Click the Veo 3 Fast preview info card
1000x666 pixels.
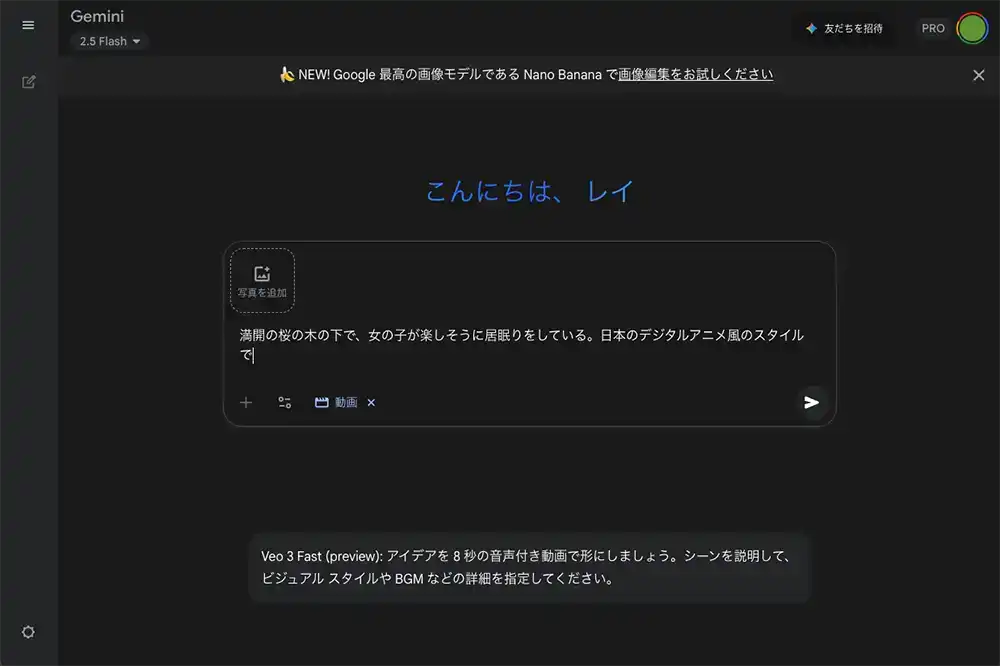528,568
